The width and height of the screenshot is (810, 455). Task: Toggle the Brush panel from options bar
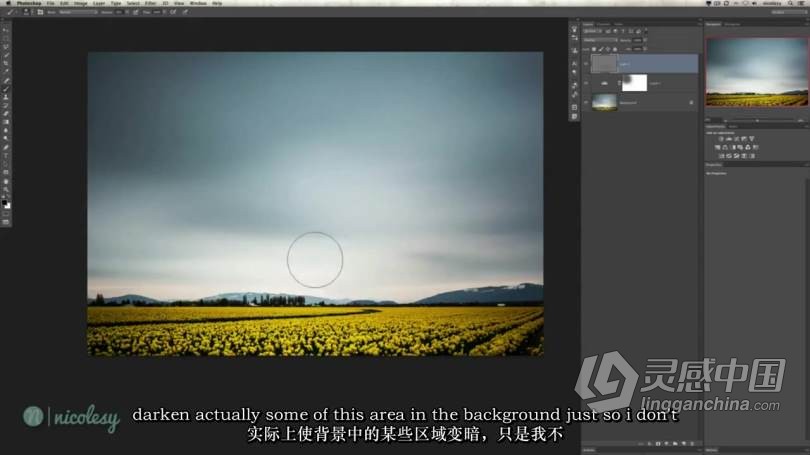click(x=40, y=12)
